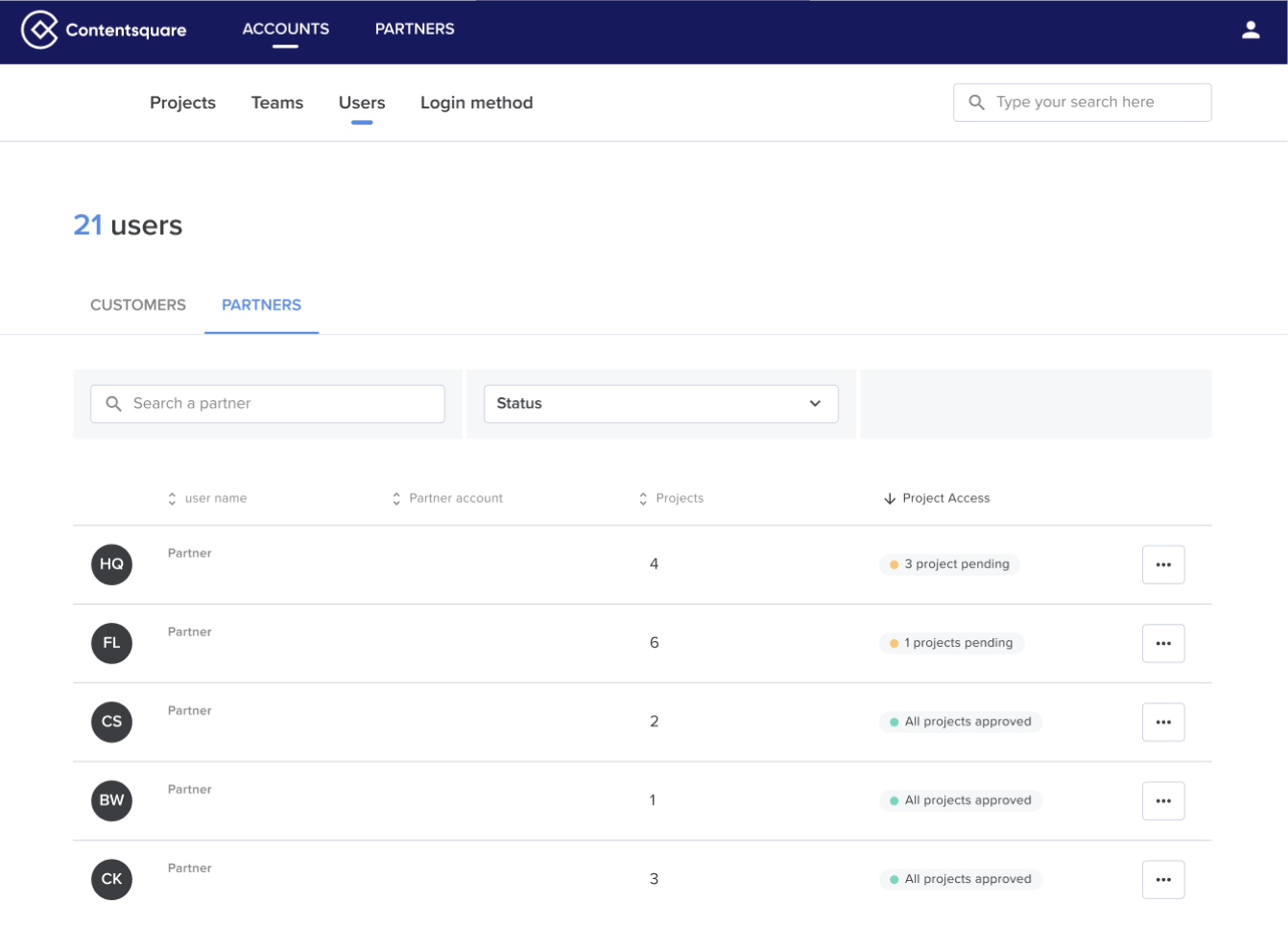Click CK row 'All projects approved' badge
1288x927 pixels.
point(961,879)
